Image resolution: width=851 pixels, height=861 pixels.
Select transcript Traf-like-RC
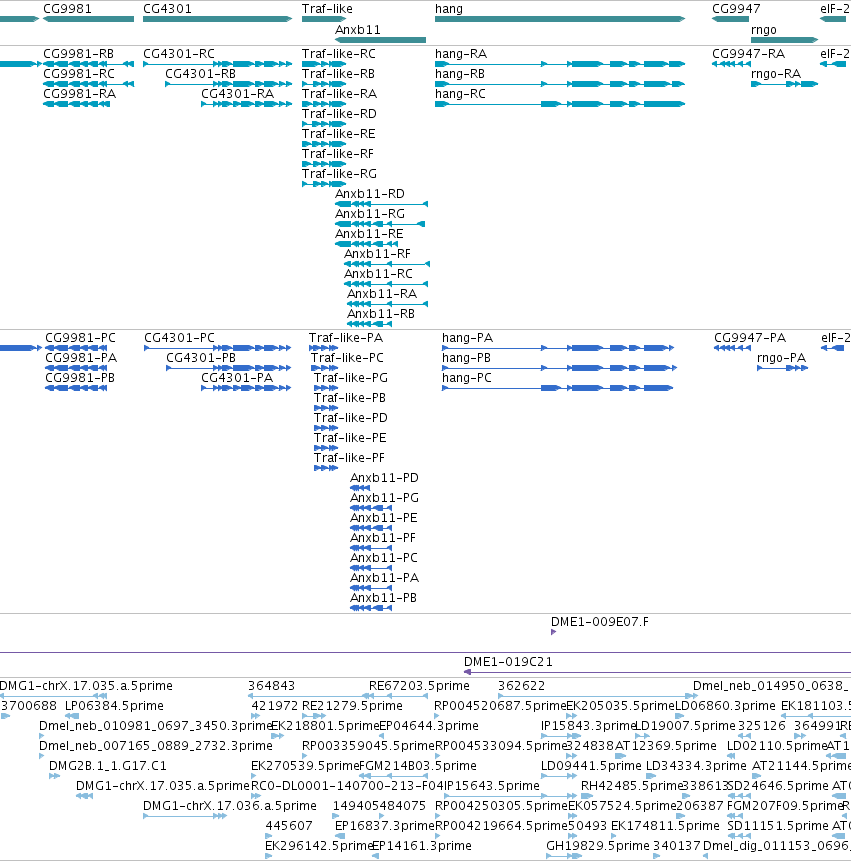coord(324,64)
